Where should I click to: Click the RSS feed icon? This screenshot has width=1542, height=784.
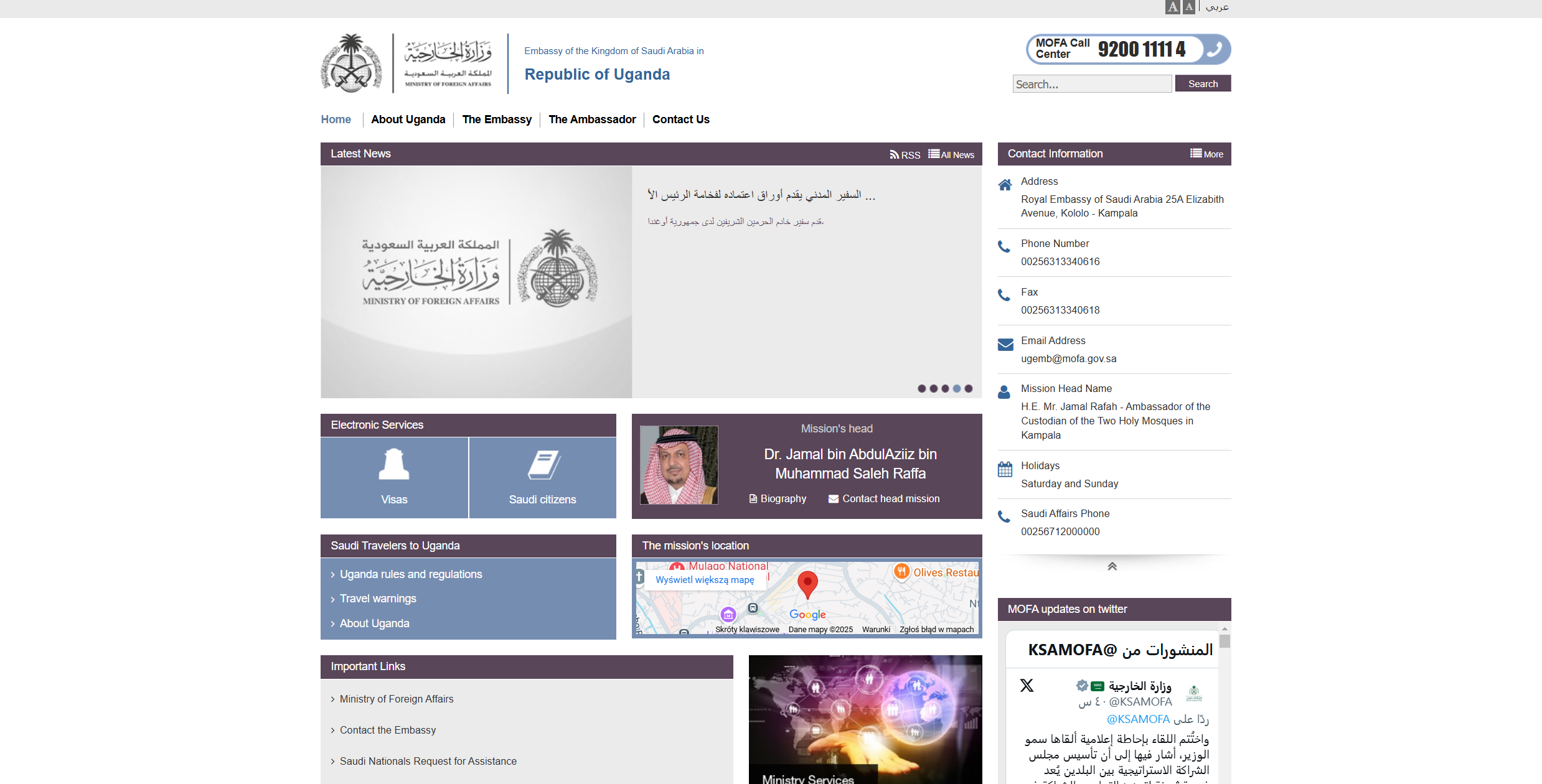(x=894, y=154)
